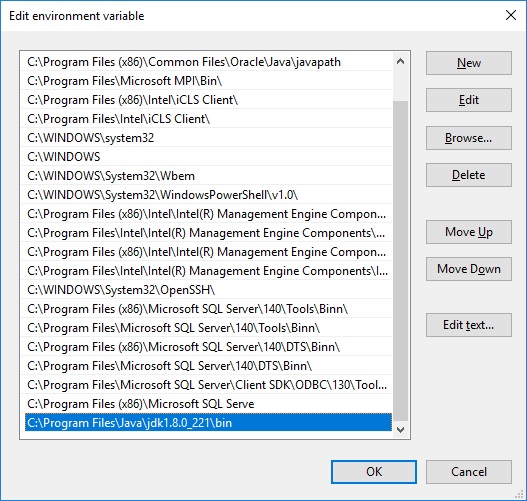This screenshot has height=501, width=527.
Task: Select the Client SDK\ODBC\130 entry
Action: (x=207, y=385)
